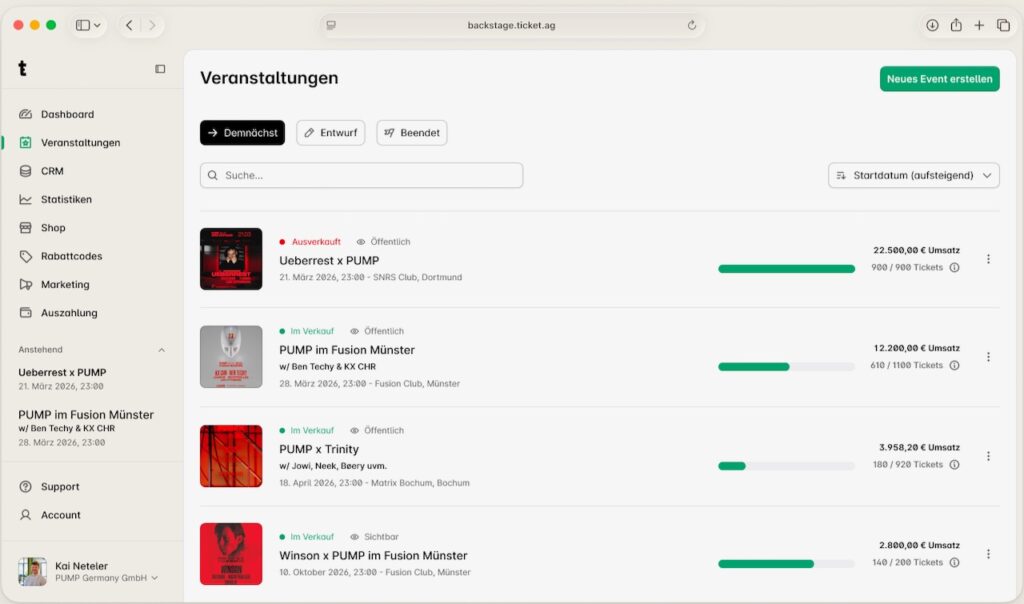Click the Rabattcodes tag icon
Screen dimensions: 1024x604
click(26, 256)
